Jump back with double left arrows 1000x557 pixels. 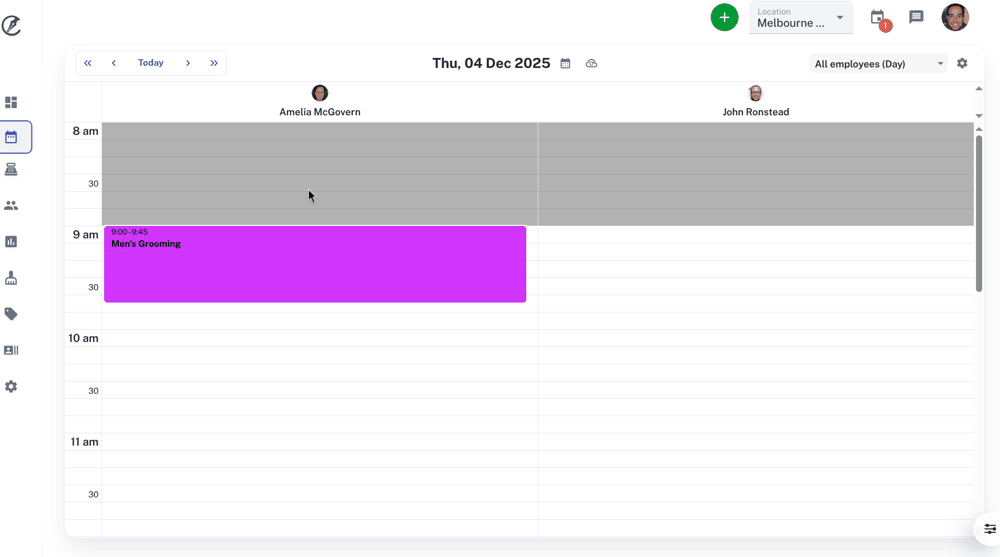88,63
